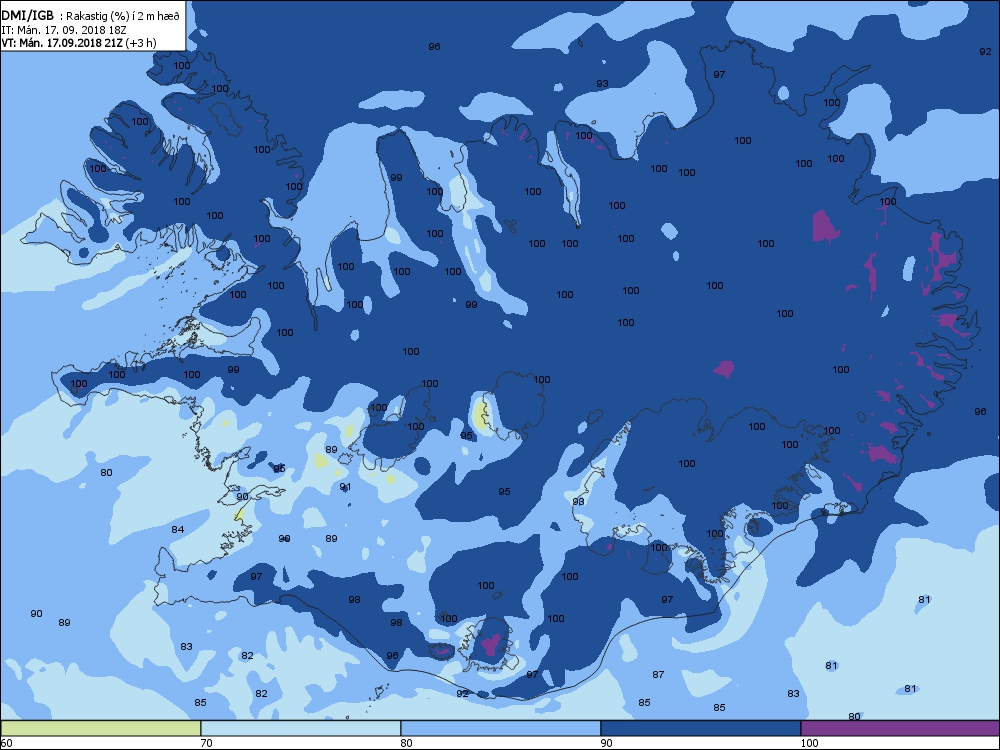Click the 'VT: Mán. 17.09.2018 21Z (+3 h)' line
The height and width of the screenshot is (750, 1000).
[78, 43]
